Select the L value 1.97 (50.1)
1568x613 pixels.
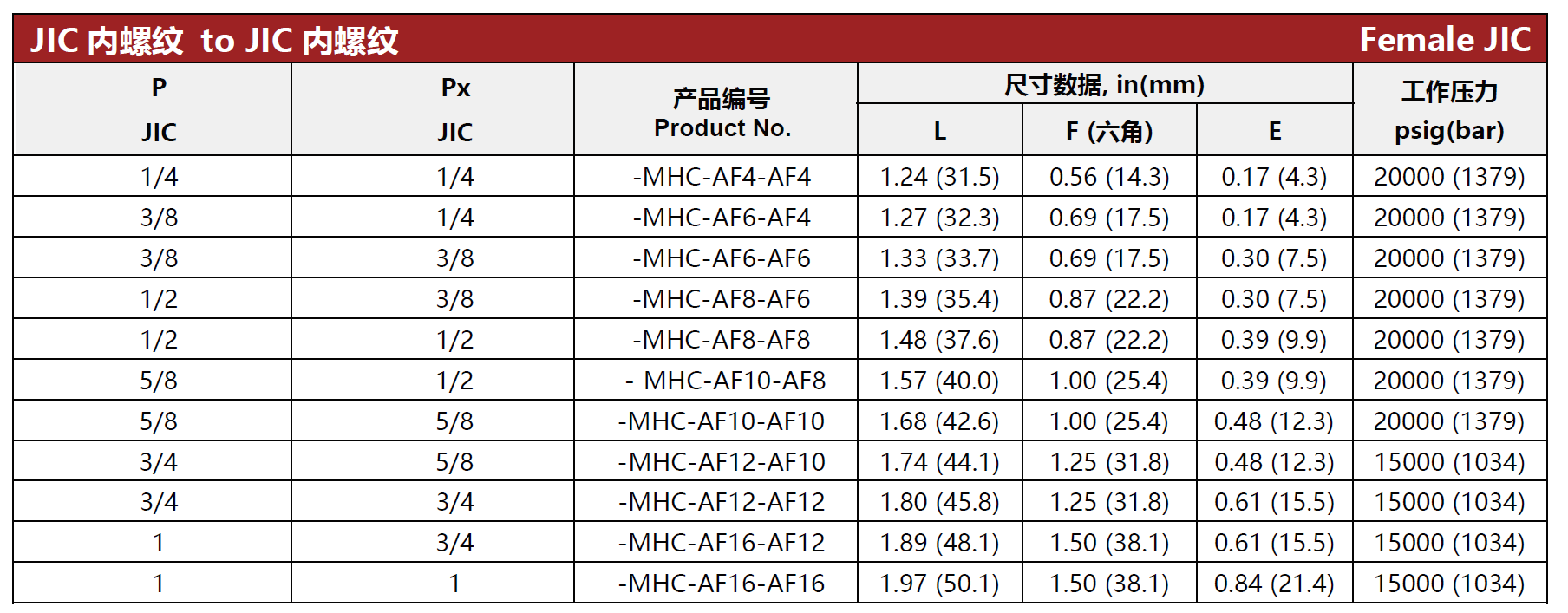coord(939,584)
